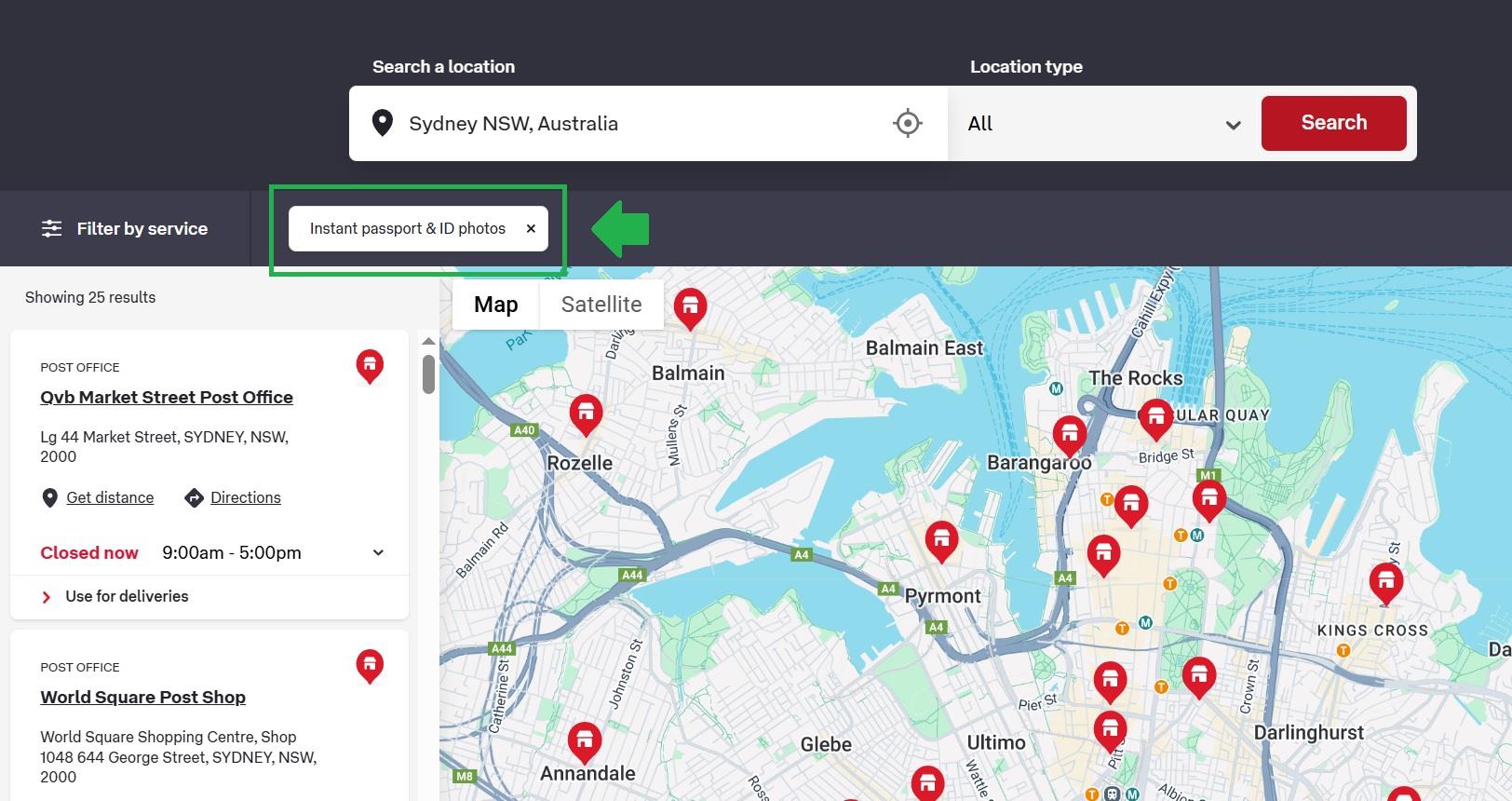Select the map marker near Kings Cross
1512x801 pixels.
click(1386, 584)
